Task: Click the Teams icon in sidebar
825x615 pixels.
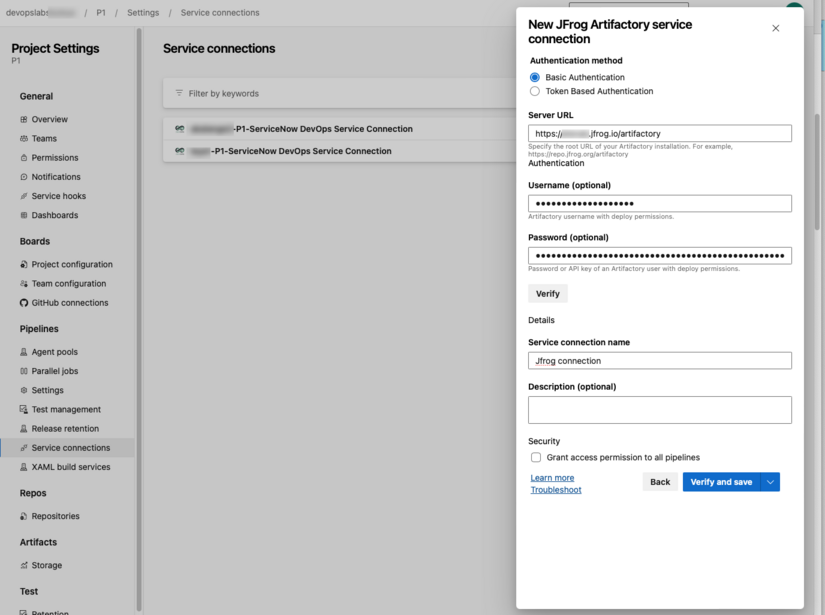Action: 24,138
